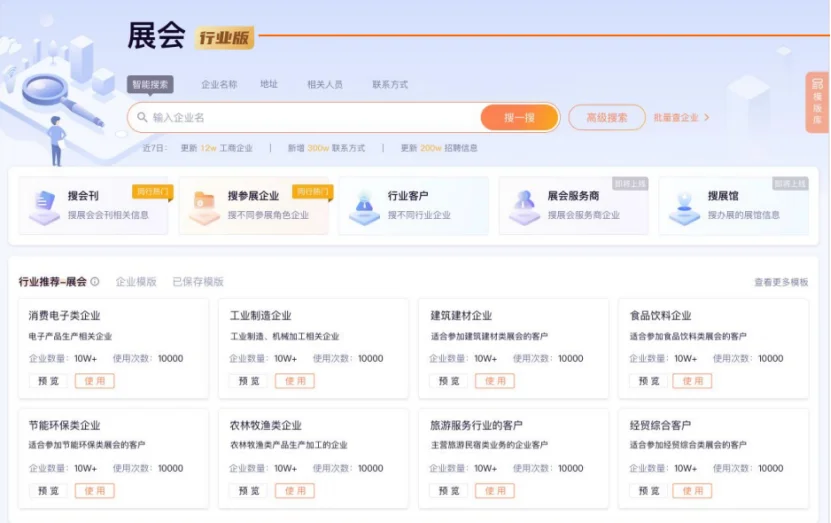Select the 行业推荐-展会 tab
831x523 pixels.
point(52,281)
